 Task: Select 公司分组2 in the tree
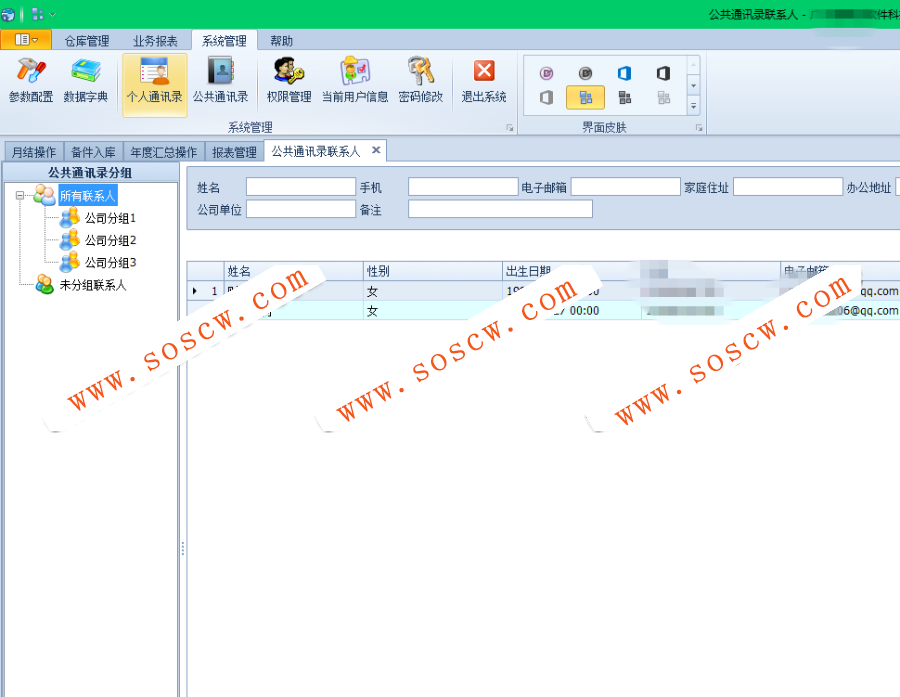point(110,240)
